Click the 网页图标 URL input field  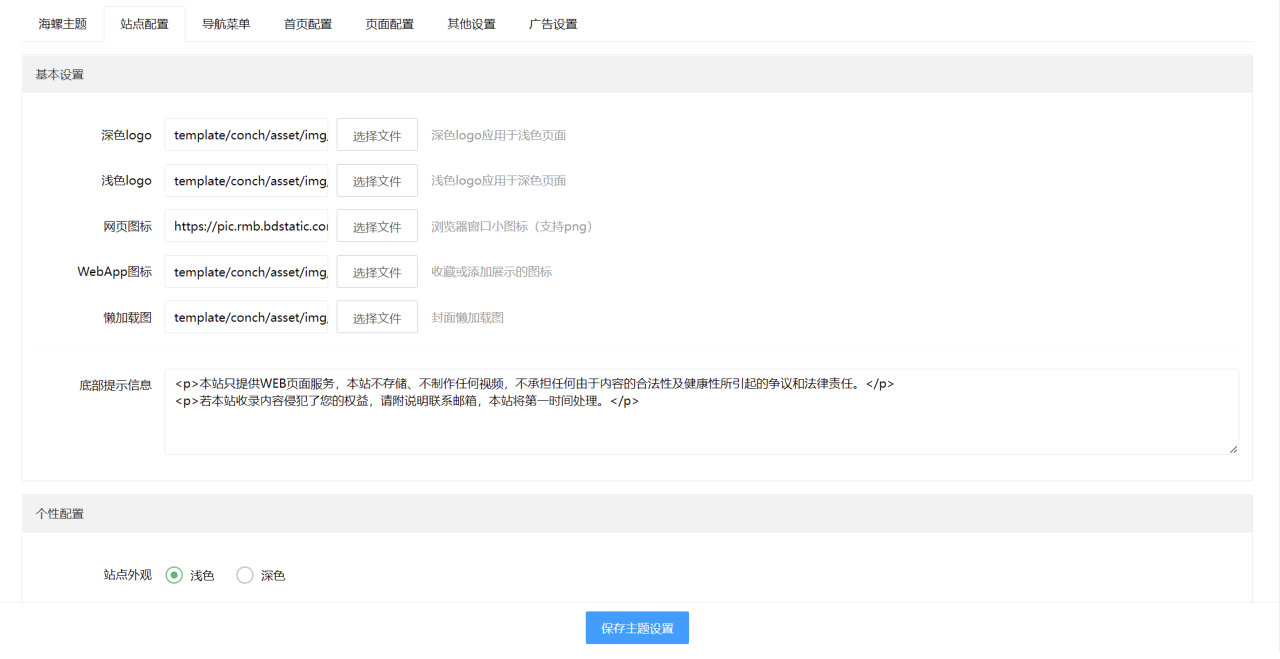pos(246,225)
